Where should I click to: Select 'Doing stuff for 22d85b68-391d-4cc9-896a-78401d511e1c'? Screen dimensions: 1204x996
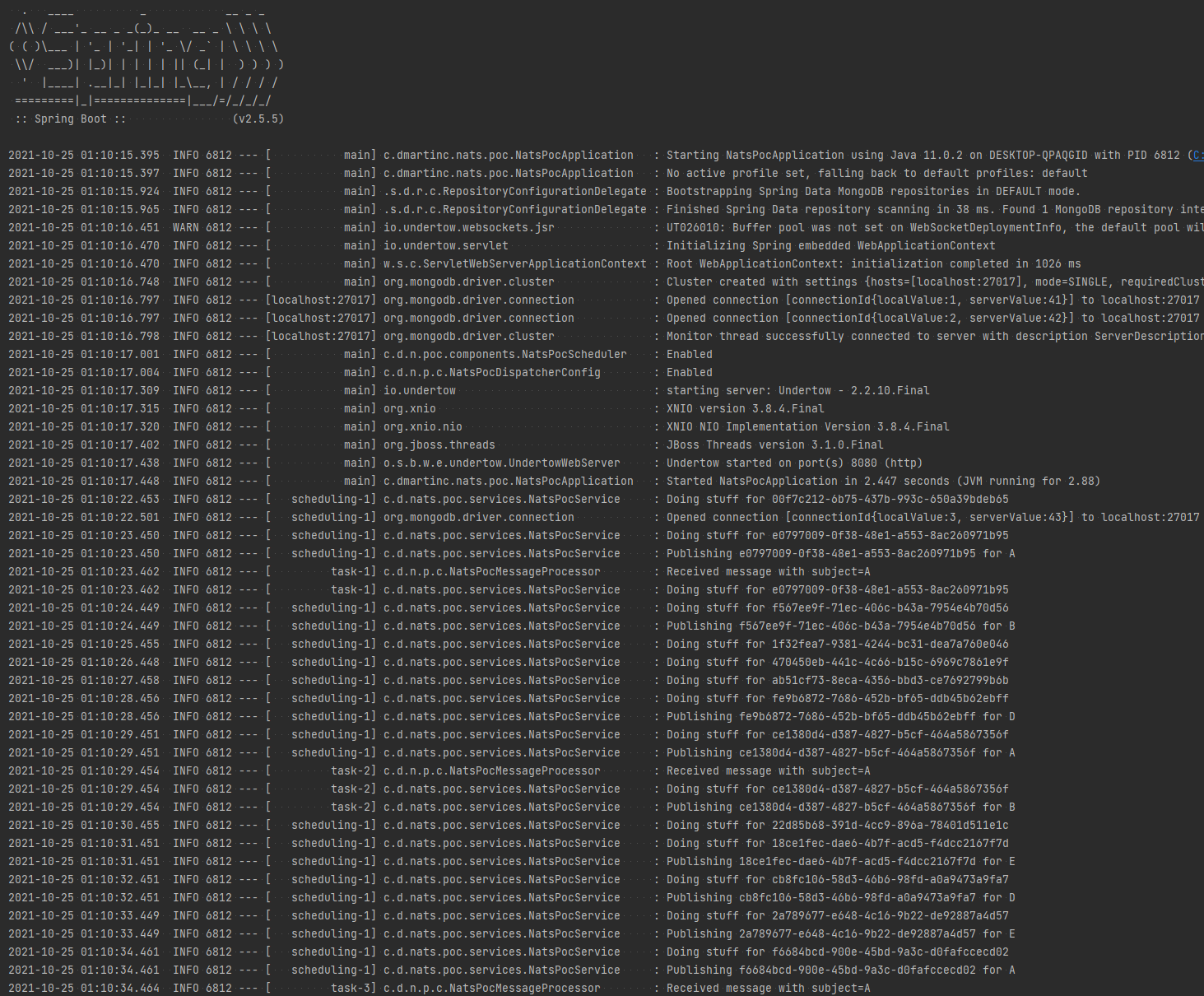838,826
